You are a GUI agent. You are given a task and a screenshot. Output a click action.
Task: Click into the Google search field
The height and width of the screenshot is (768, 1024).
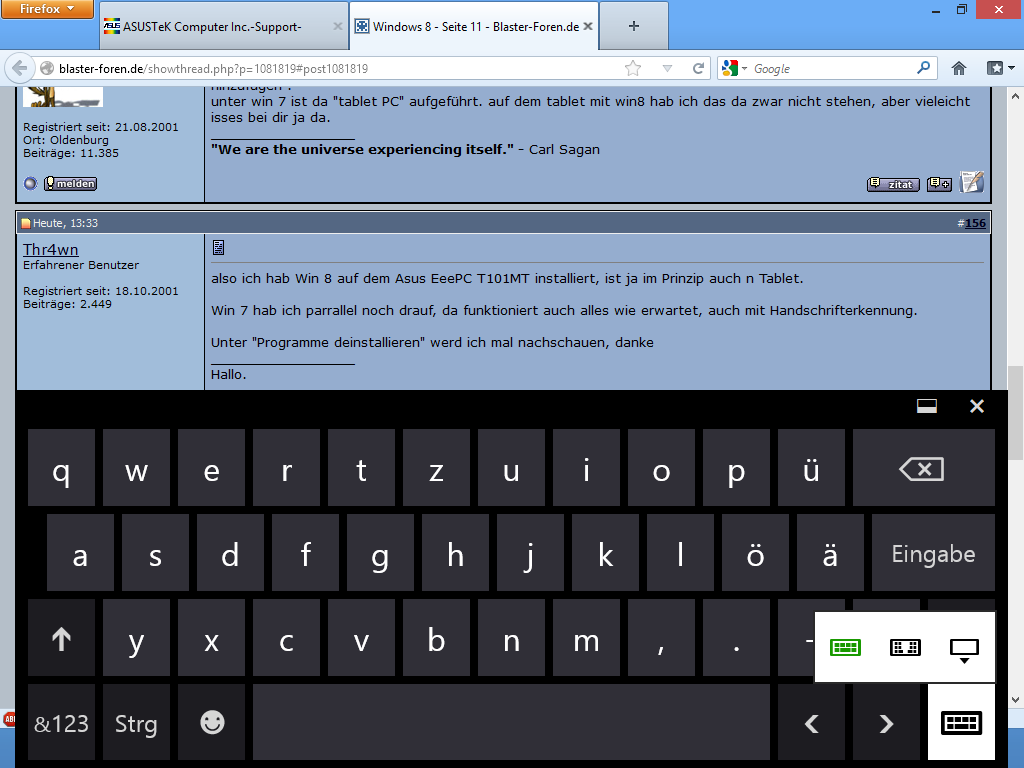830,68
